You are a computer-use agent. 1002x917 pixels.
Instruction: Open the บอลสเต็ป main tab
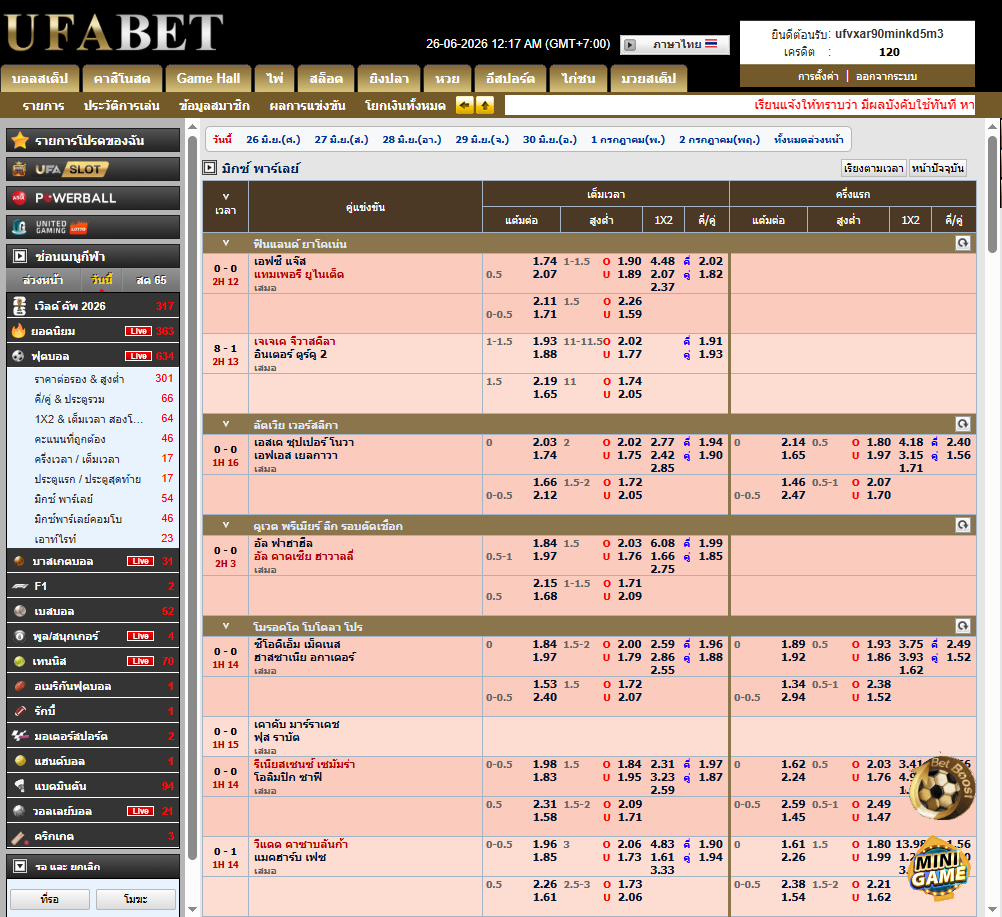[40, 79]
